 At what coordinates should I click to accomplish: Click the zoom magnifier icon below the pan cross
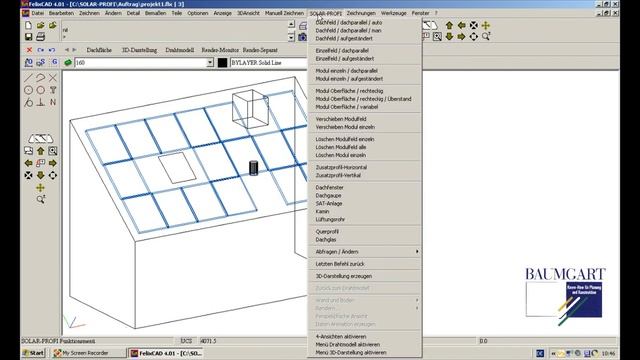point(40,199)
